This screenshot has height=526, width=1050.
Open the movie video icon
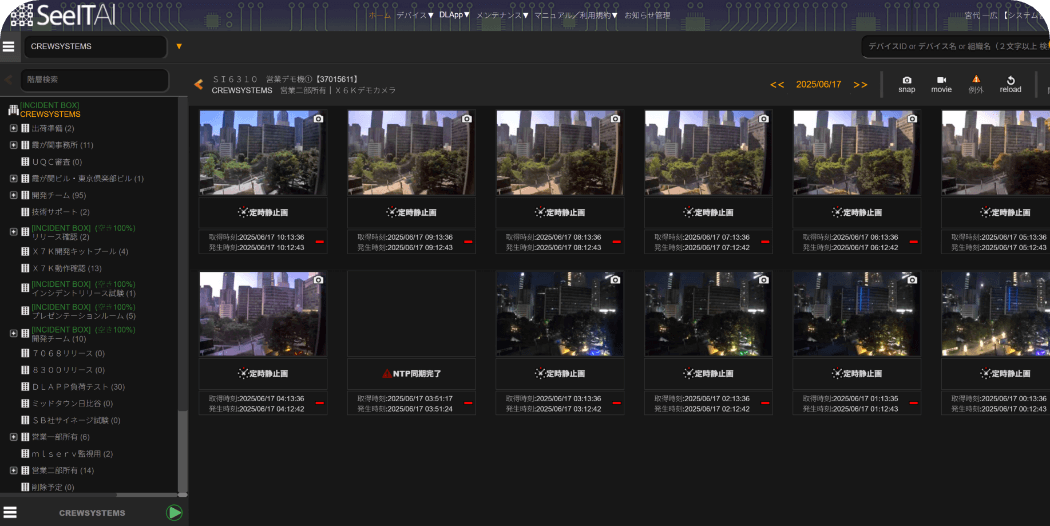(941, 80)
